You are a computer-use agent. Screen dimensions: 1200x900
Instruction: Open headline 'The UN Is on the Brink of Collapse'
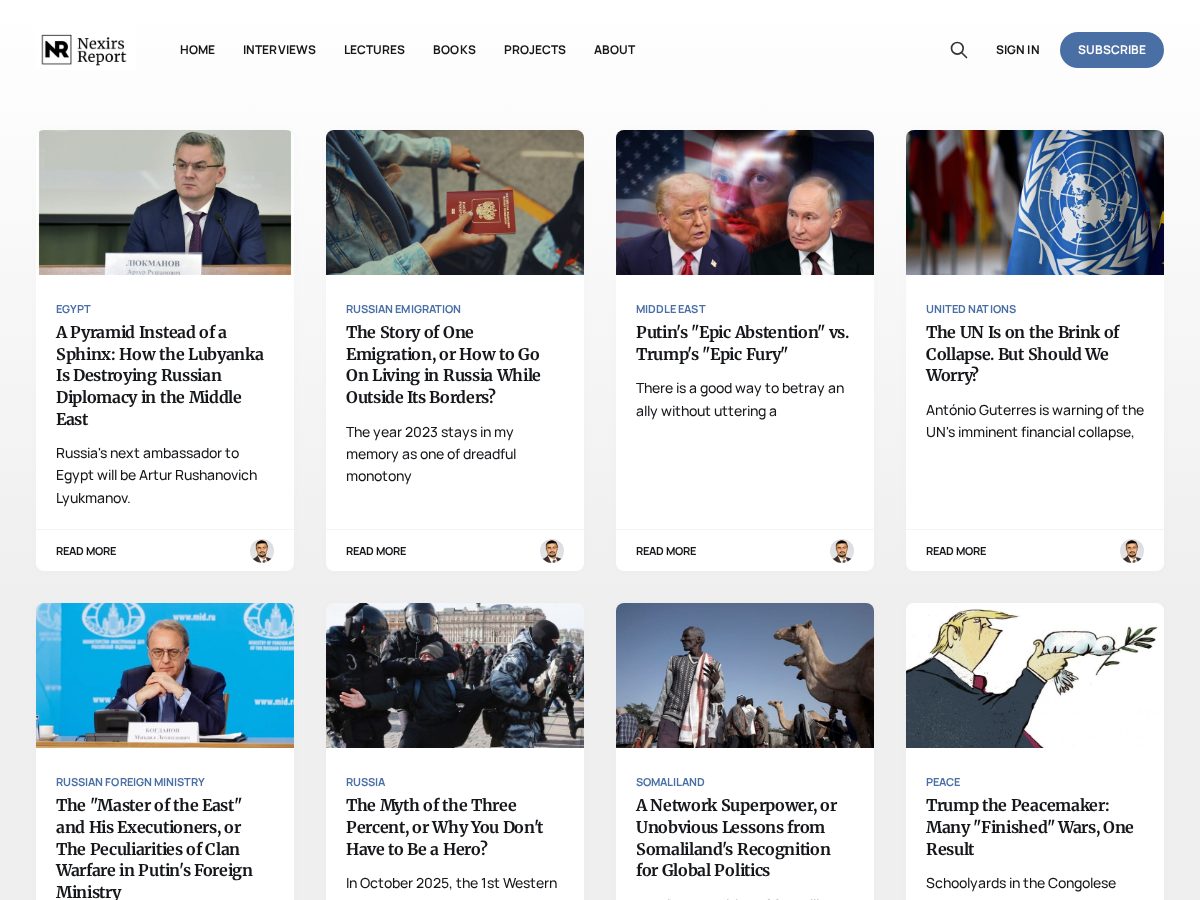[x=1022, y=354]
